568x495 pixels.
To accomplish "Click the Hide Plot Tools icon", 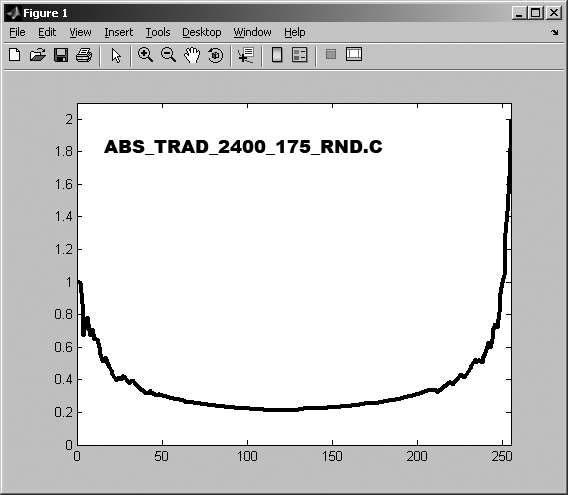I will [x=331, y=54].
